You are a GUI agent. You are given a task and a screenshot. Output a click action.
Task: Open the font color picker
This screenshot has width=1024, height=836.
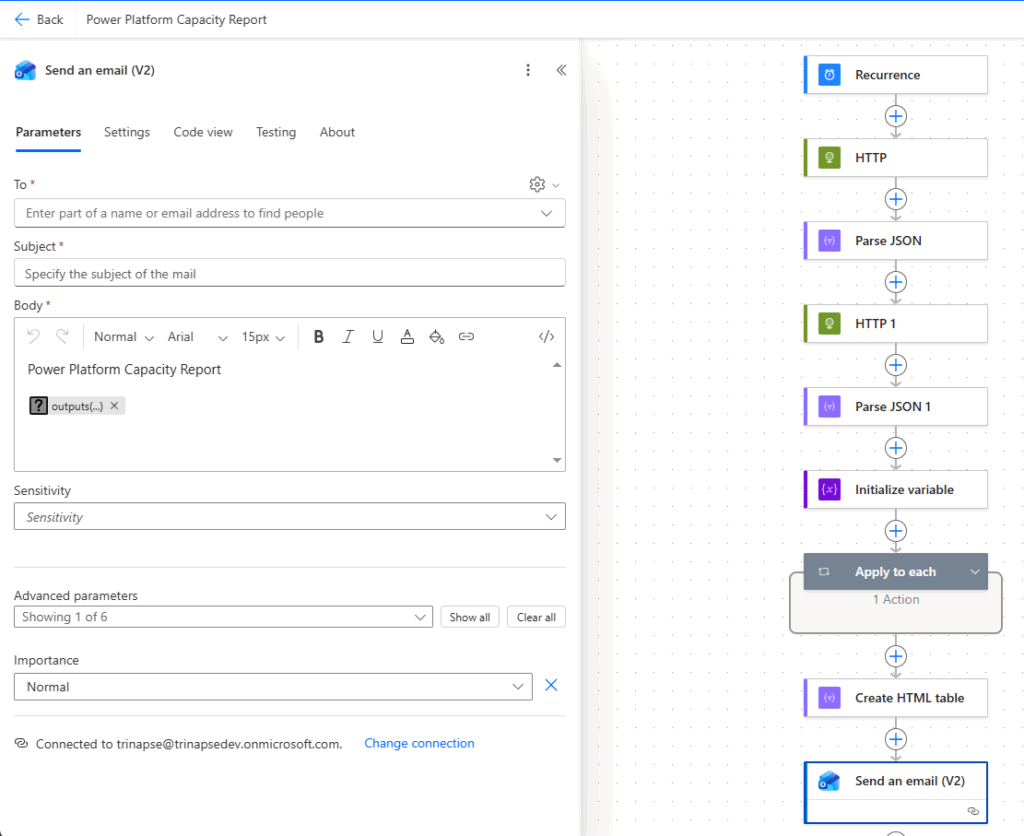[x=407, y=337]
